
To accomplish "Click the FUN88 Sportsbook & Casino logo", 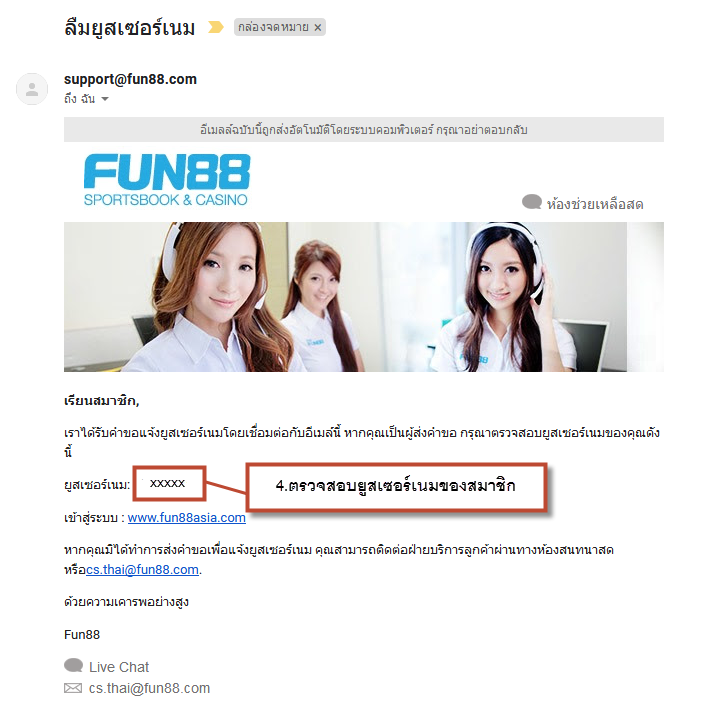I will coord(167,180).
